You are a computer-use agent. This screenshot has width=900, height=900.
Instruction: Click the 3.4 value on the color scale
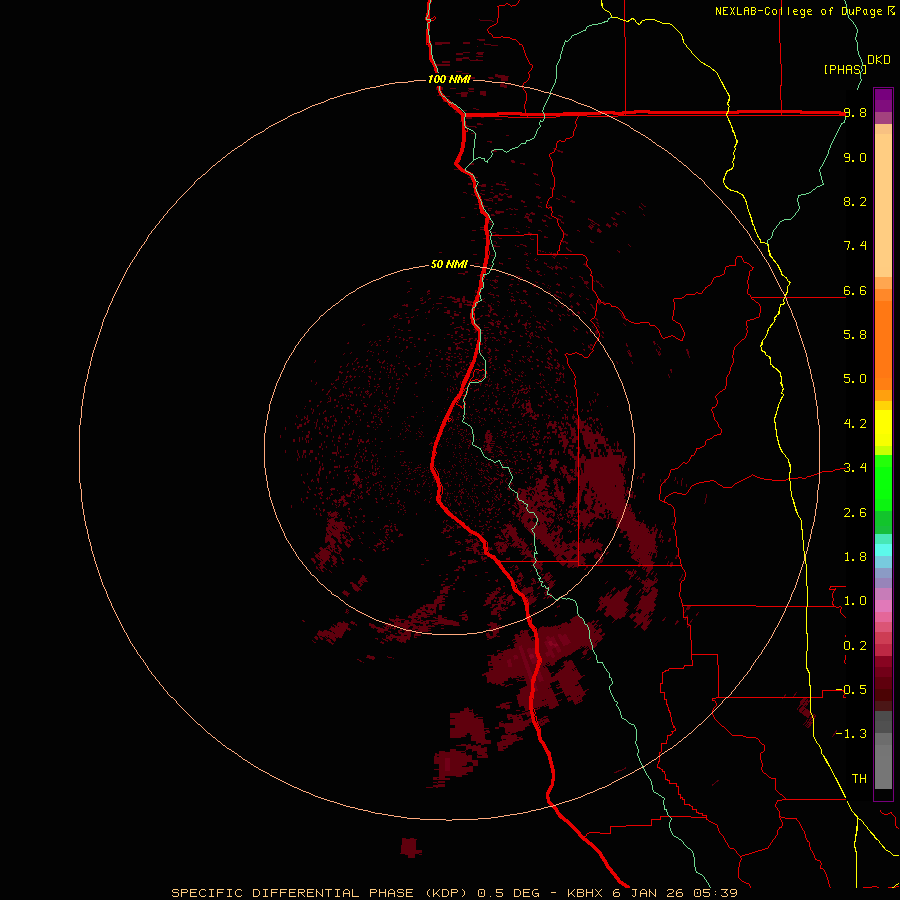[855, 468]
